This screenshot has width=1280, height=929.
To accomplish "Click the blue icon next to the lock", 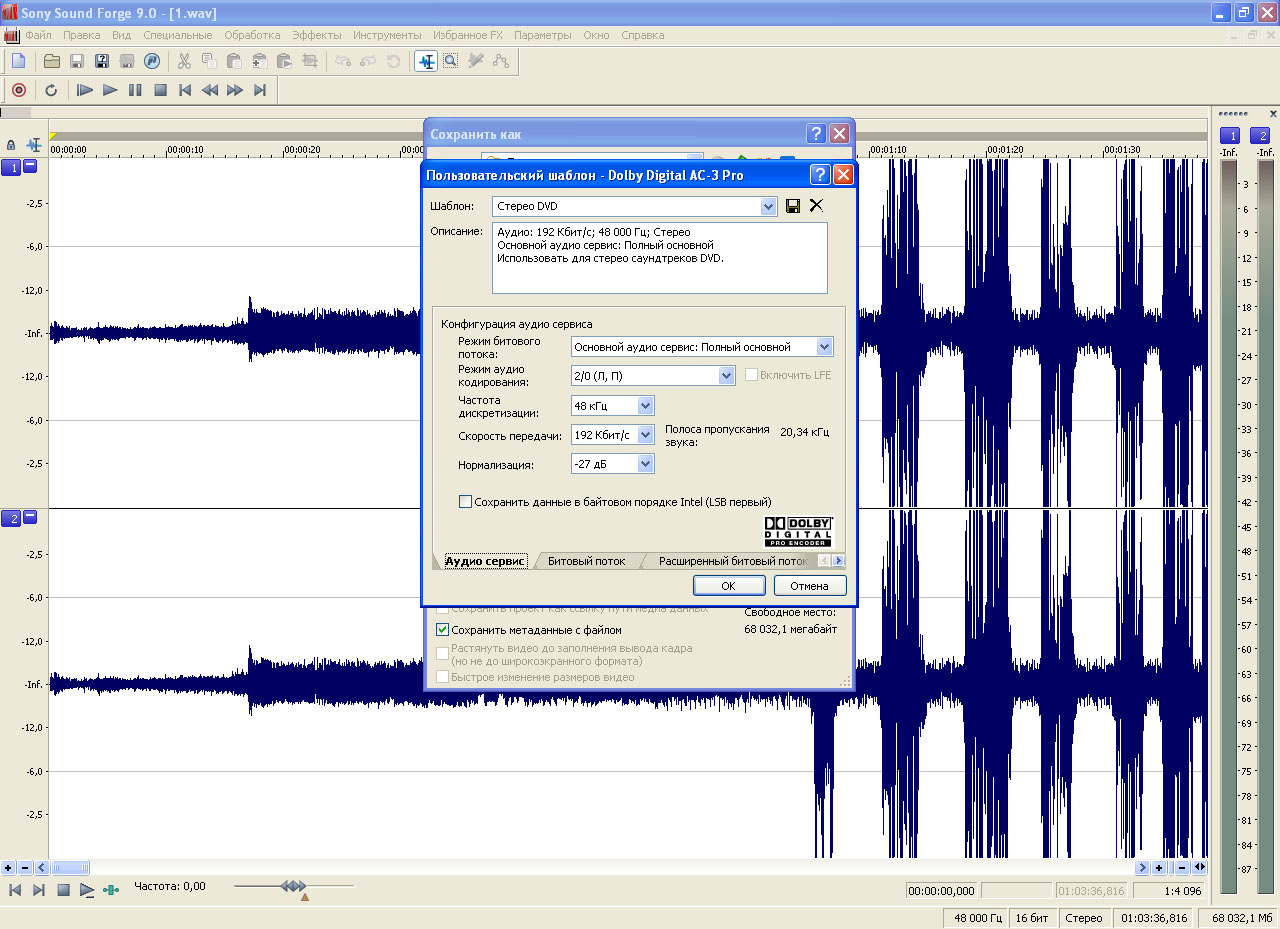I will pyautogui.click(x=33, y=144).
